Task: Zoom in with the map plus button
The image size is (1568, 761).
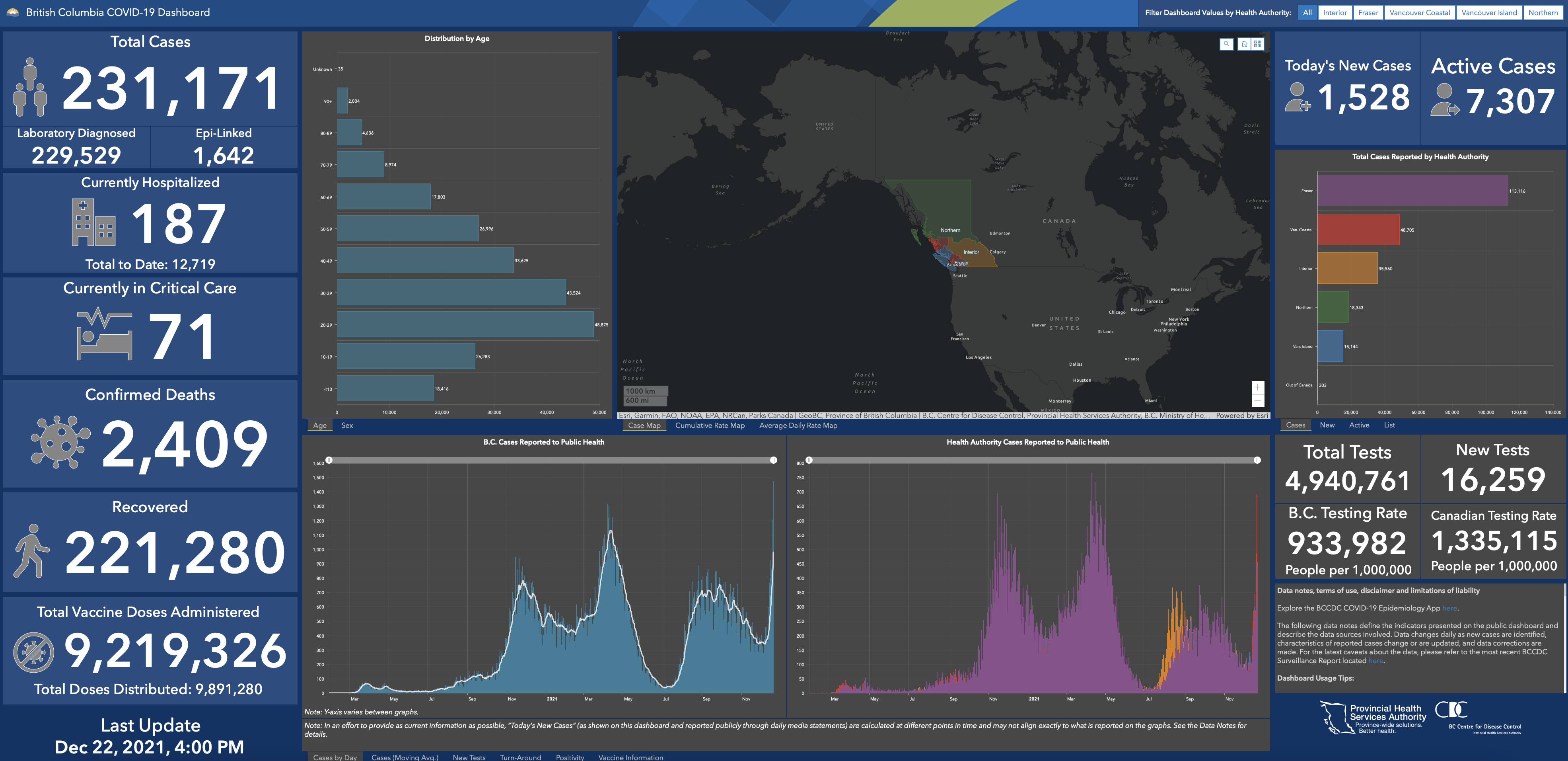Action: click(1258, 388)
